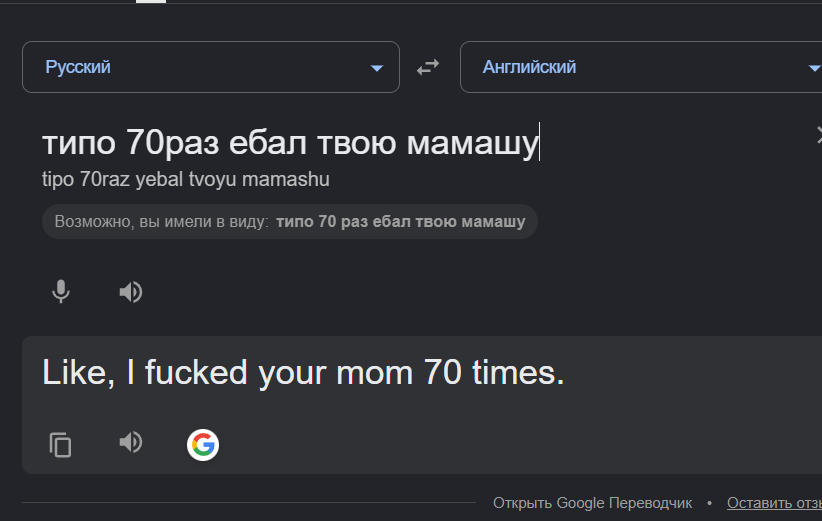Click the blue arrow beside Русский

[x=377, y=68]
